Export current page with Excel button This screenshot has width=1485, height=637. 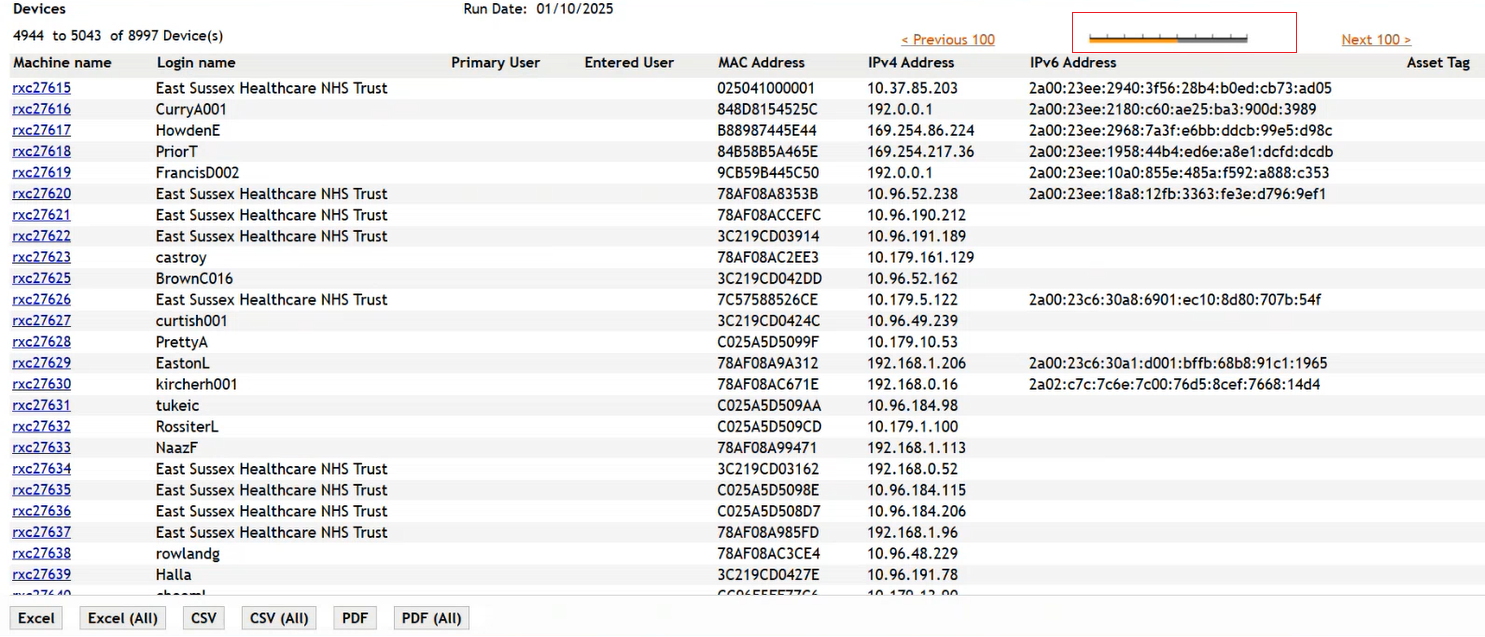37,618
